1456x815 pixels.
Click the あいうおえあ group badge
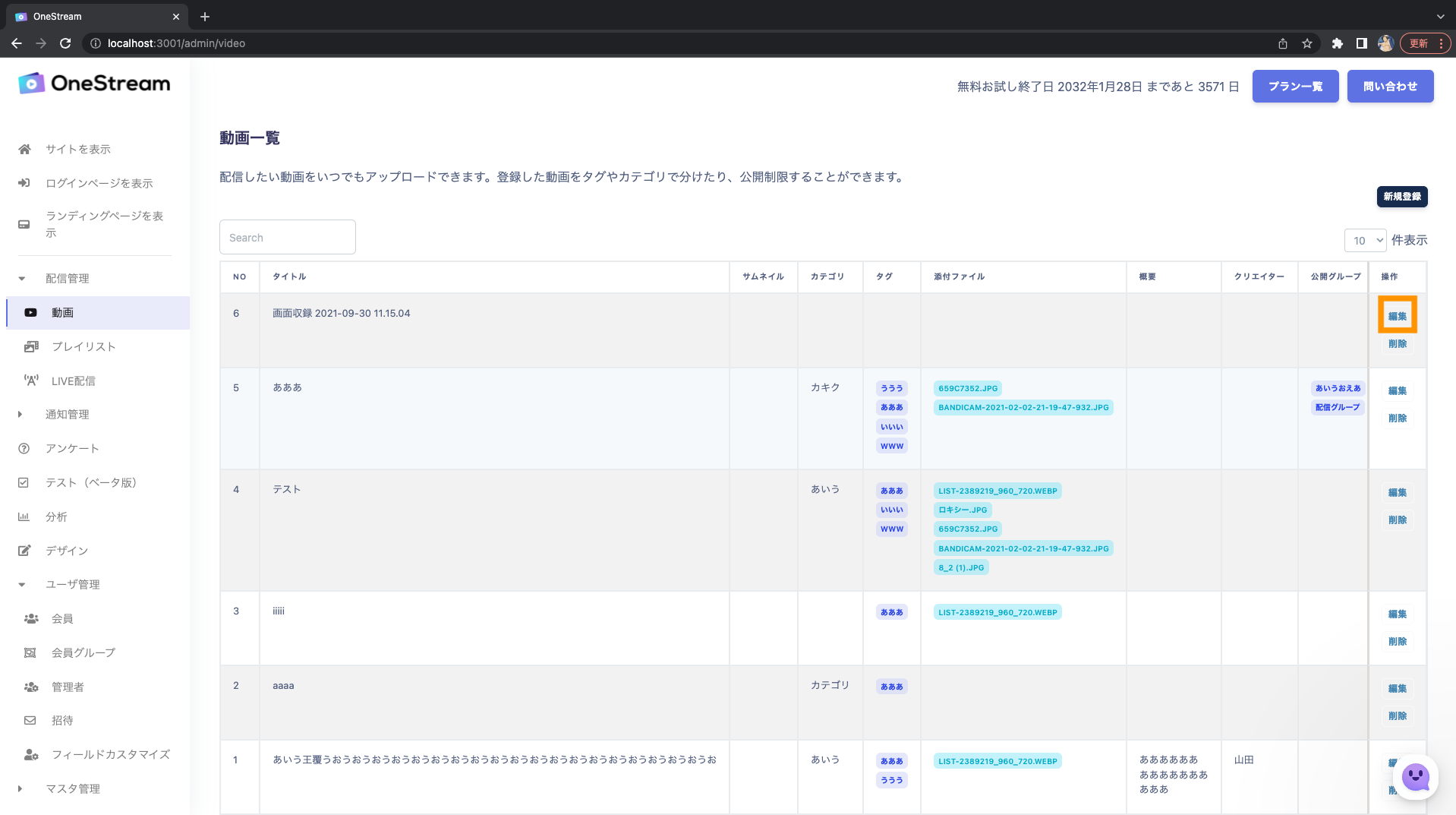(1338, 388)
